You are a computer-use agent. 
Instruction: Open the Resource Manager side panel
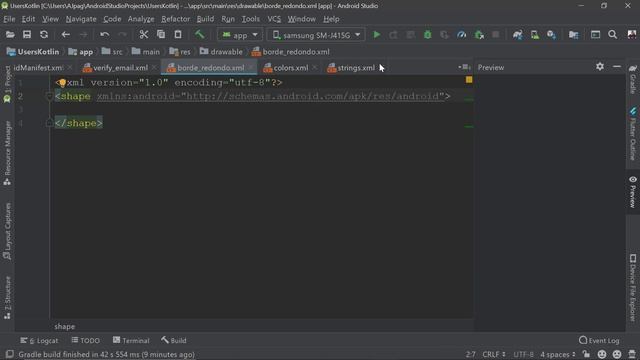[7, 153]
